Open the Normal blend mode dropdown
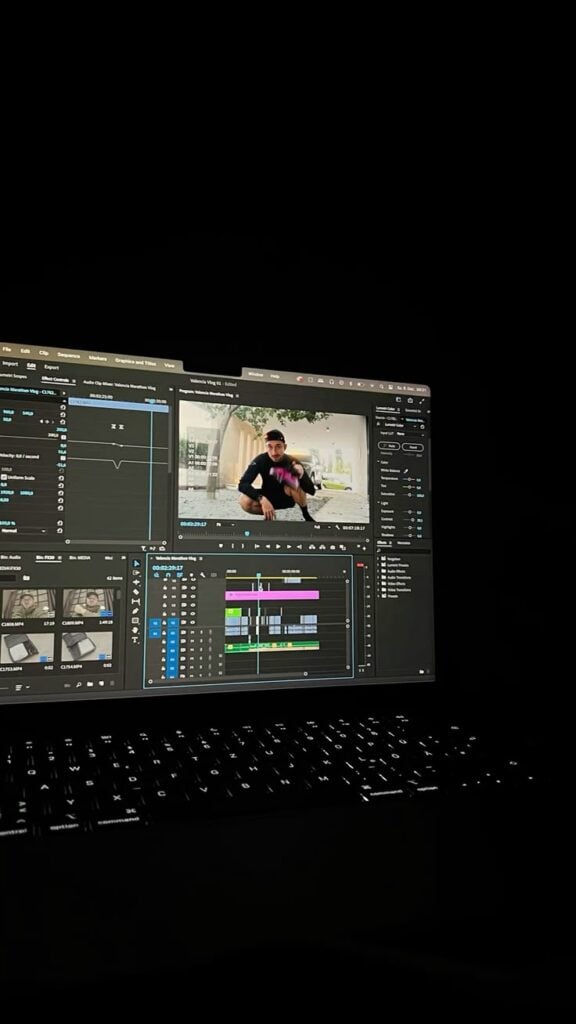The image size is (576, 1024). tap(23, 530)
